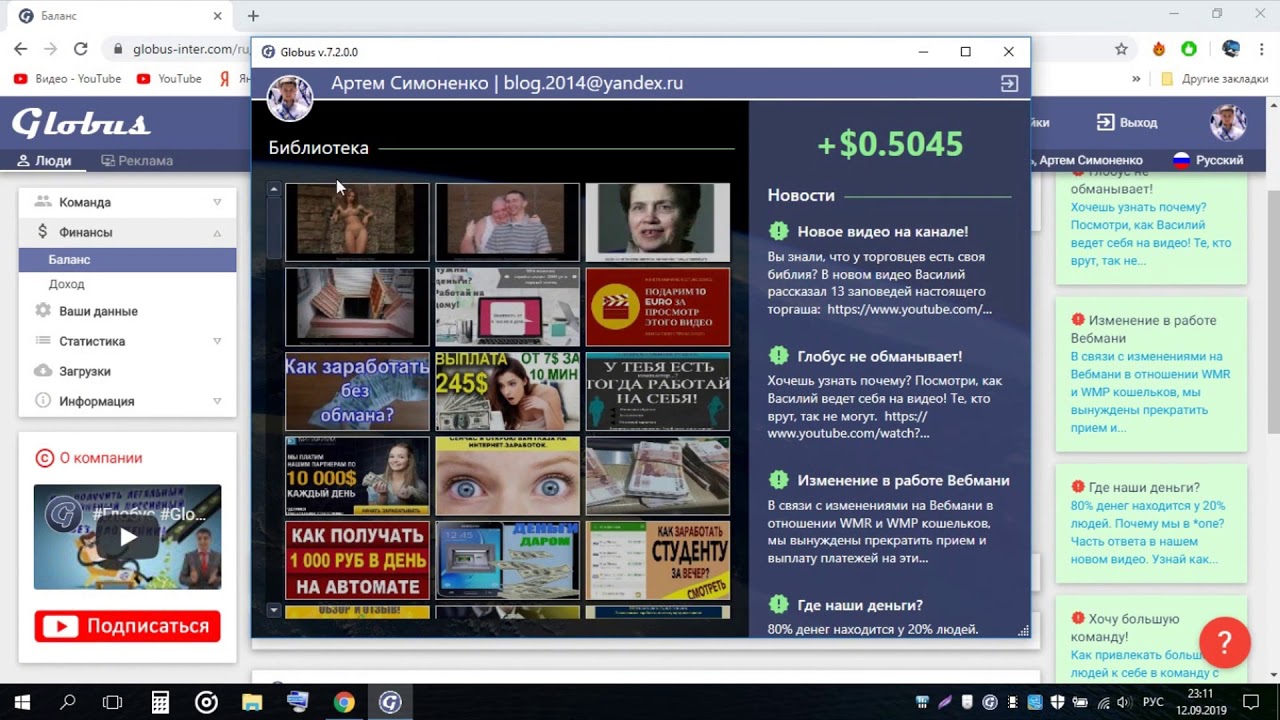Click the Выход logout link on the website
This screenshot has width=1280, height=720.
(1127, 122)
